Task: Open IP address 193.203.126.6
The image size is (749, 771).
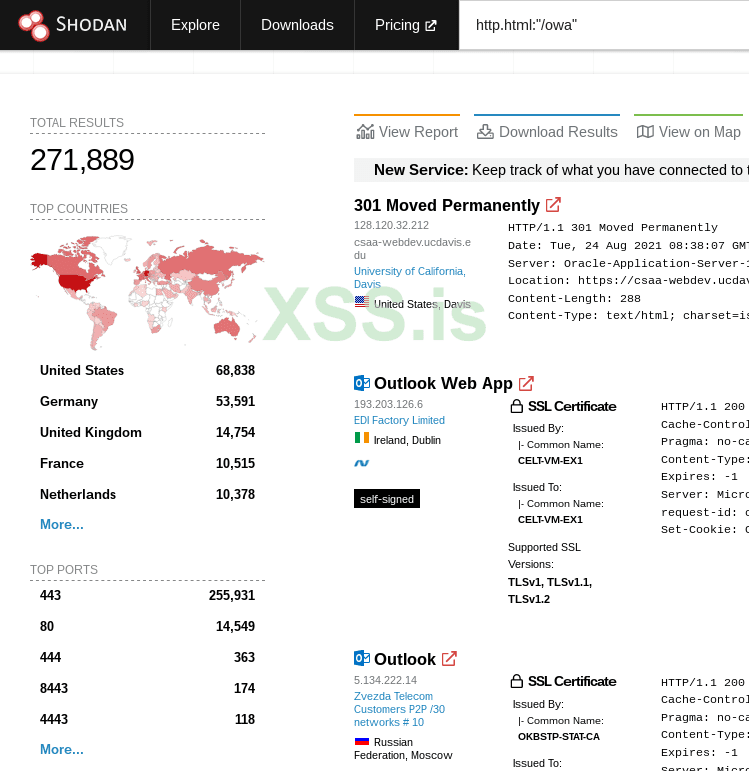Action: click(x=389, y=404)
